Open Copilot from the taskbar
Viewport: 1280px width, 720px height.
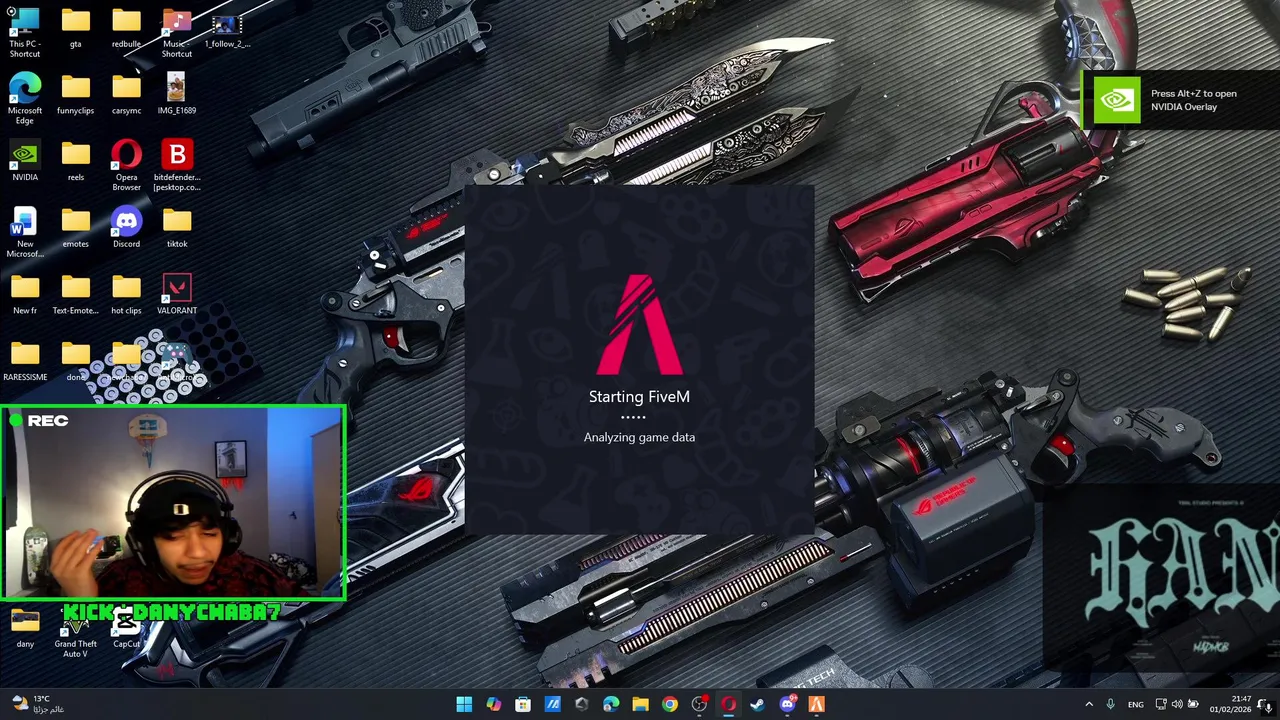(494, 705)
